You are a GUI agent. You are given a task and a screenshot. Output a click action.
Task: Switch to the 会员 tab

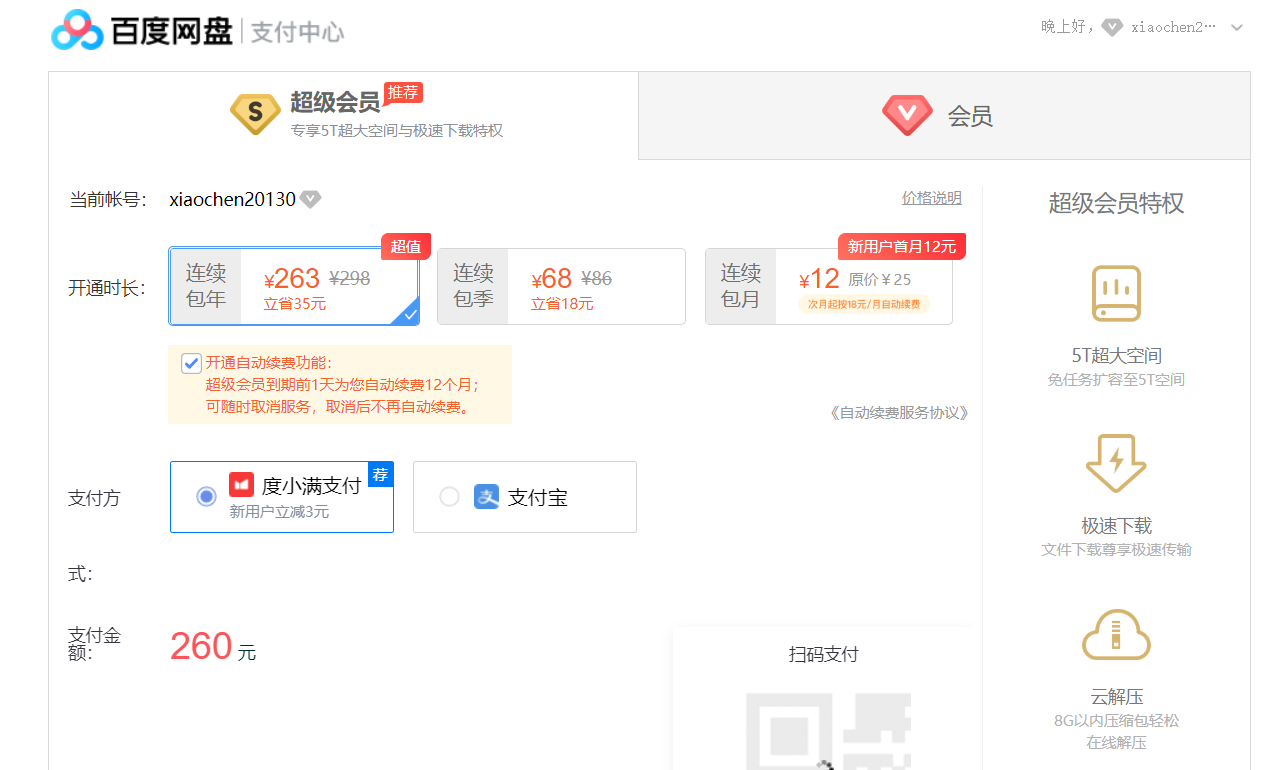pyautogui.click(x=944, y=115)
